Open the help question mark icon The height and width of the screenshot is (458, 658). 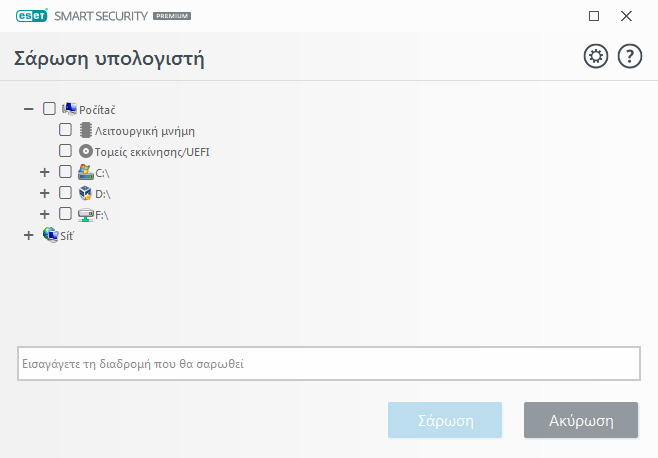coord(629,57)
